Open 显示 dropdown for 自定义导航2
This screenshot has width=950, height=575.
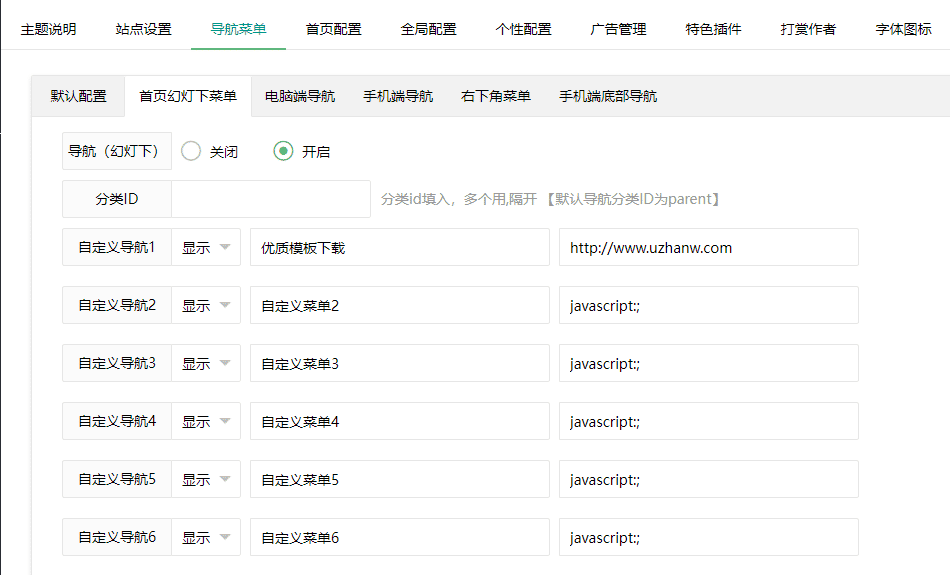click(206, 305)
